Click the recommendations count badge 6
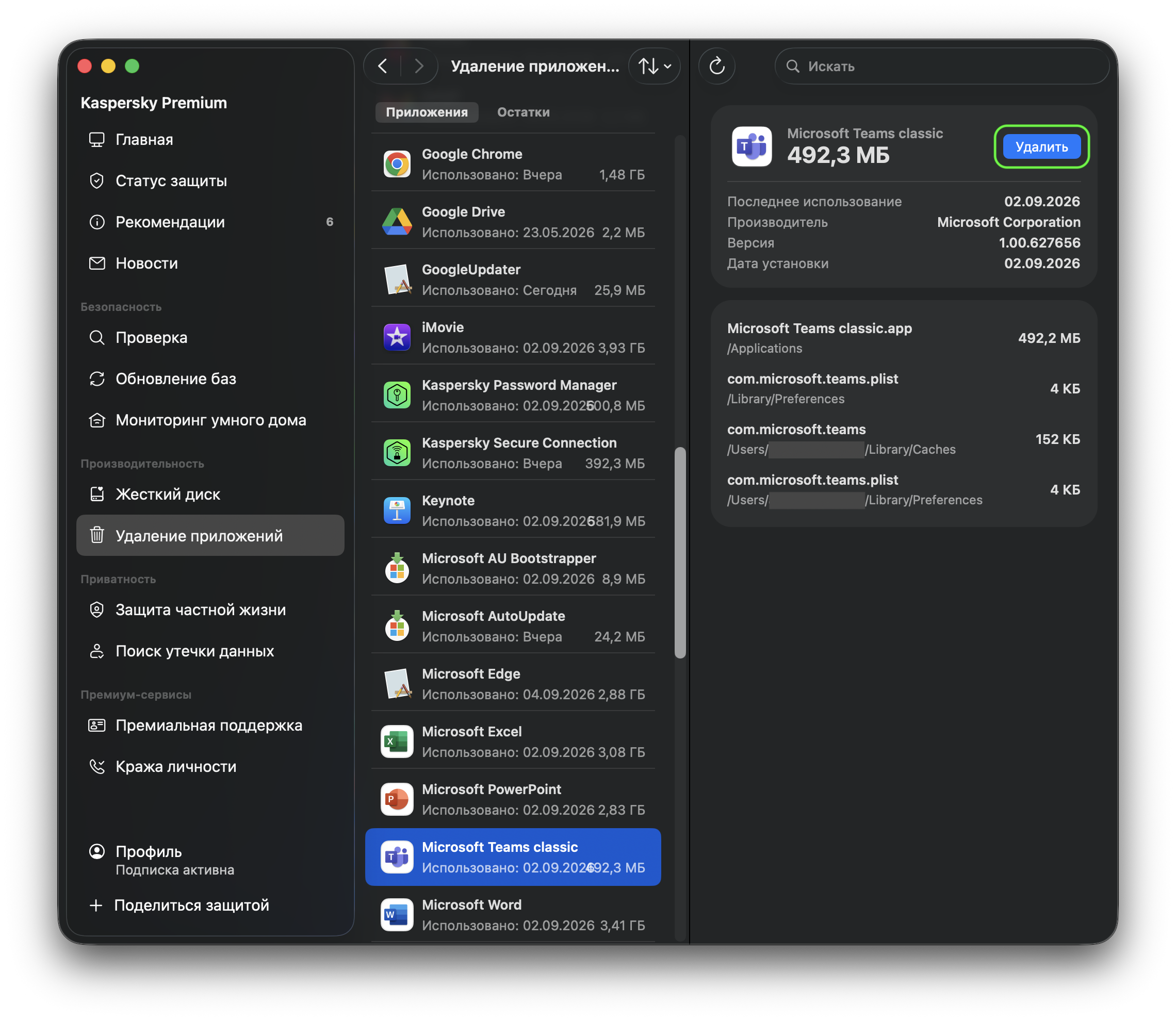Viewport: 1176px width, 1021px height. point(329,222)
